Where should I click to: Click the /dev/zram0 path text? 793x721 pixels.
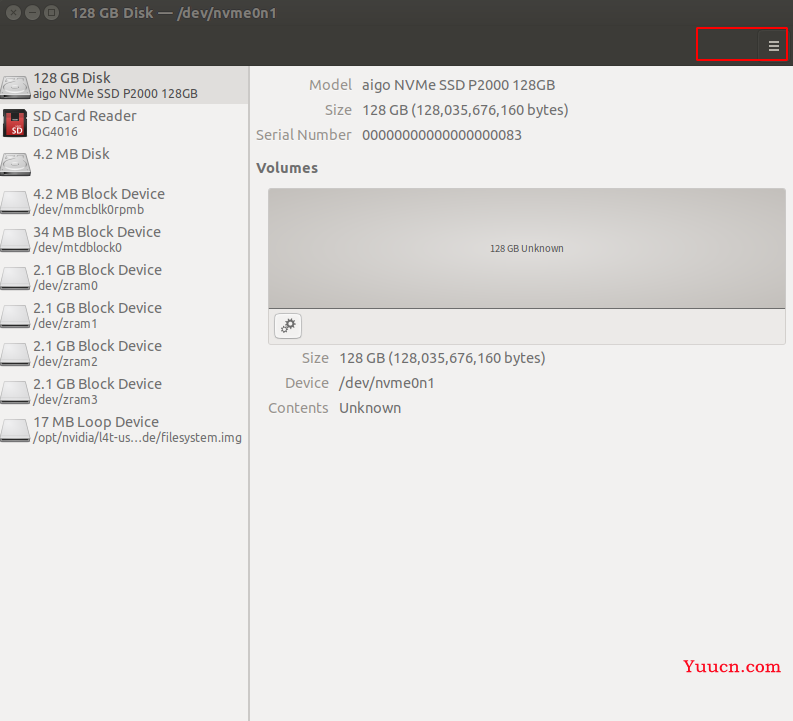(x=65, y=286)
